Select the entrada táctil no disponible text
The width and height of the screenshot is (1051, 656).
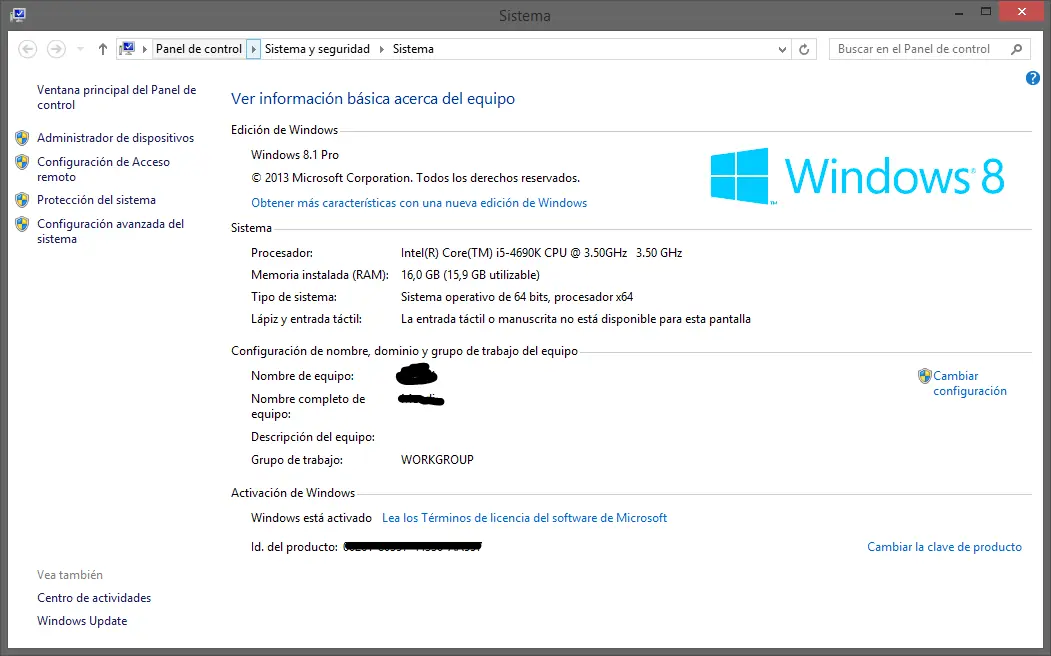(x=576, y=319)
